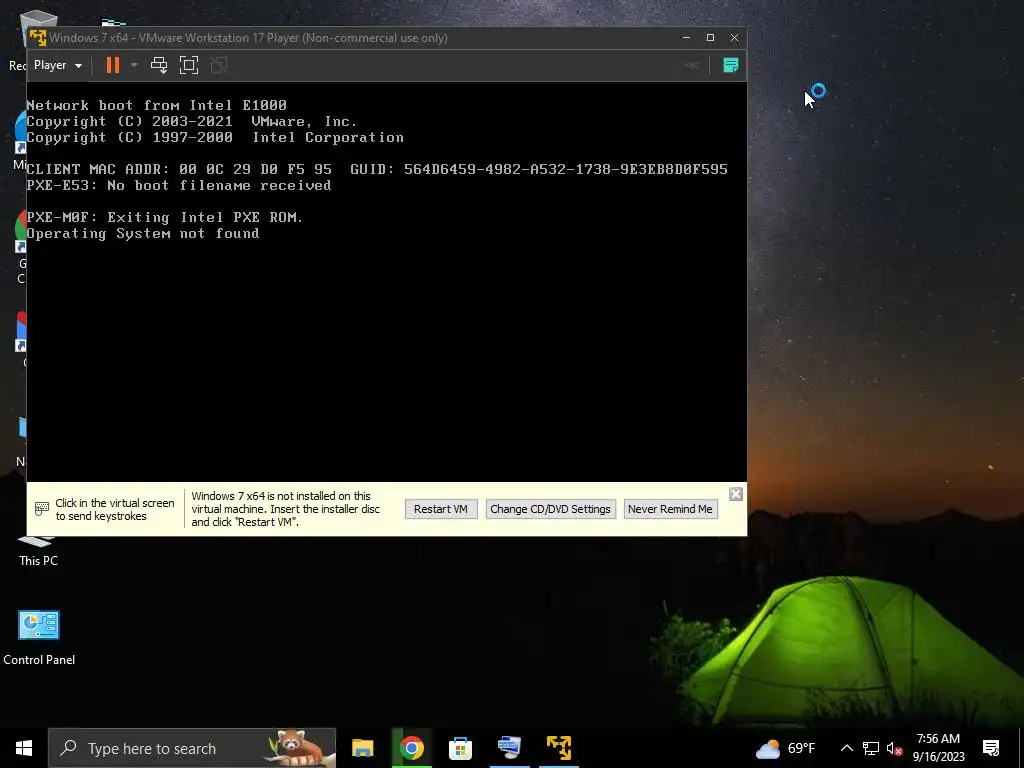The height and width of the screenshot is (768, 1024).
Task: Pause the virtual machine
Action: tap(113, 65)
